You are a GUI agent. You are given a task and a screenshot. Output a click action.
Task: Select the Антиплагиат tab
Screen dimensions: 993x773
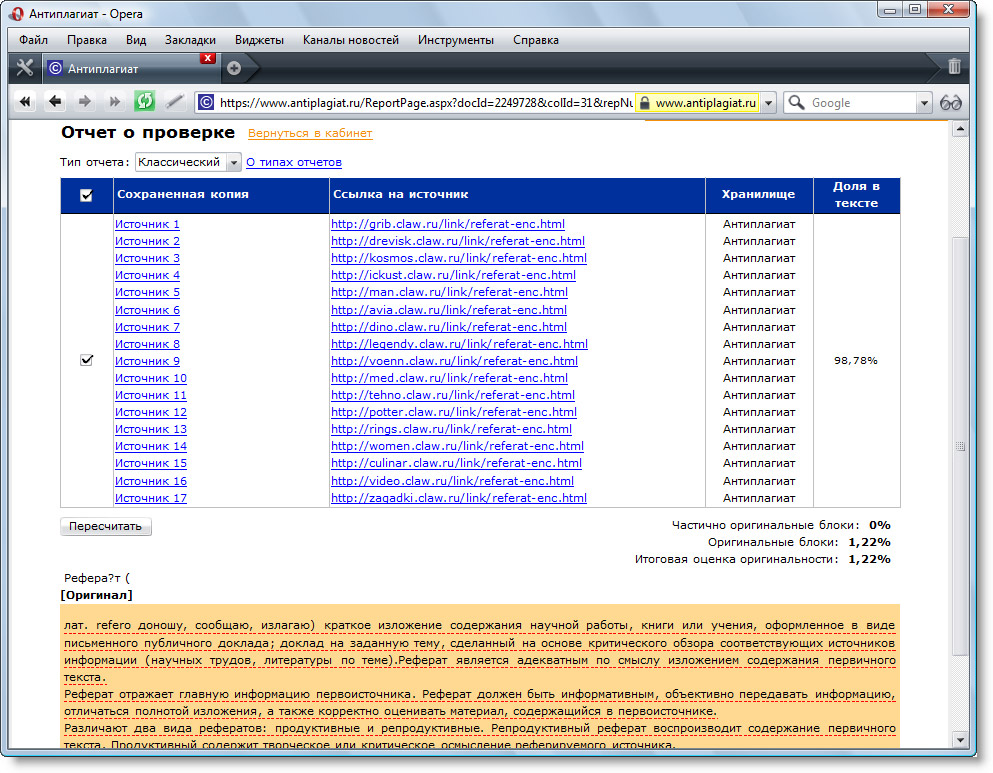tap(130, 68)
